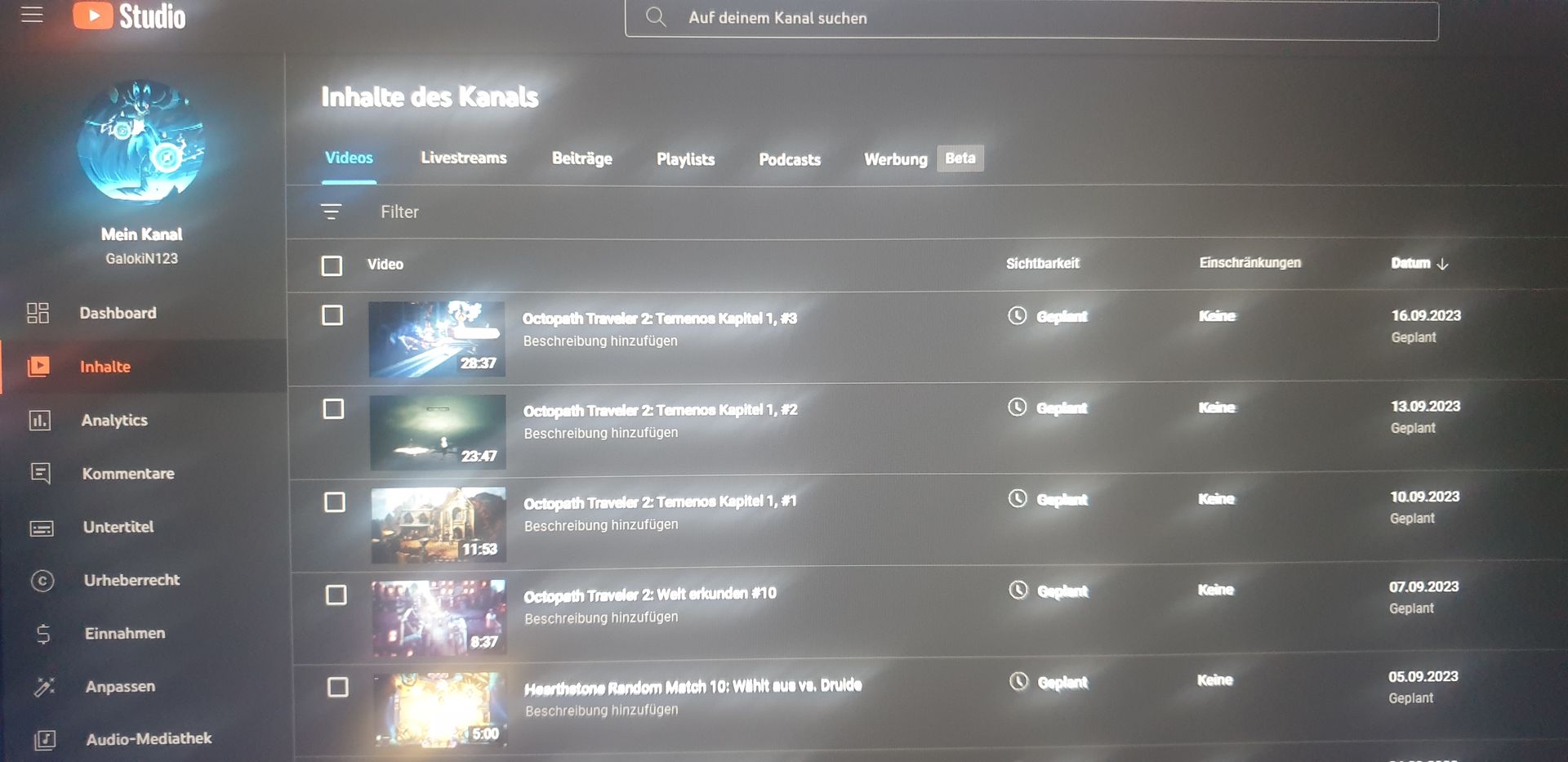Click the channel search field
This screenshot has width=1568, height=762.
click(1031, 18)
